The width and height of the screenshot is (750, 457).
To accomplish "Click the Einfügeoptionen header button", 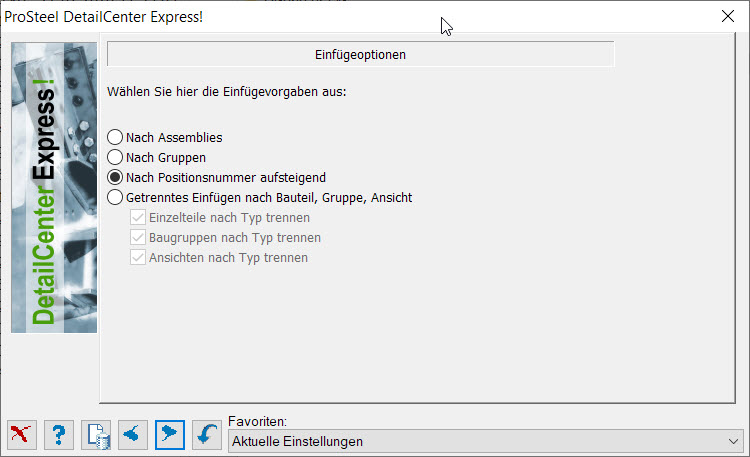I will 361,55.
